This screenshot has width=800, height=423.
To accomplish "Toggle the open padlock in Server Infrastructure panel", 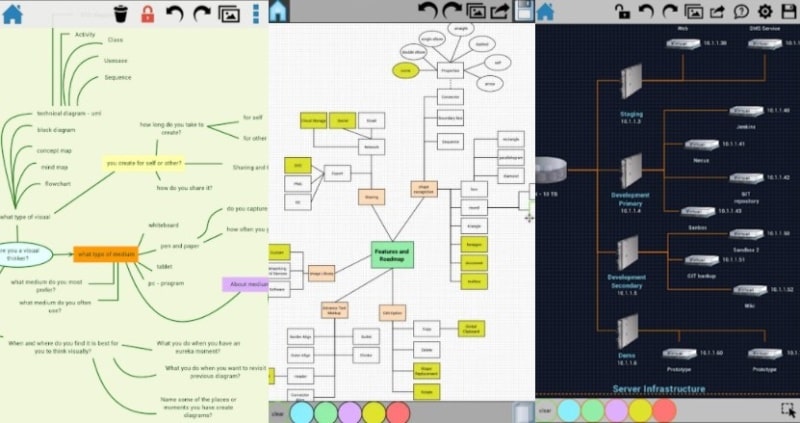I will point(622,11).
